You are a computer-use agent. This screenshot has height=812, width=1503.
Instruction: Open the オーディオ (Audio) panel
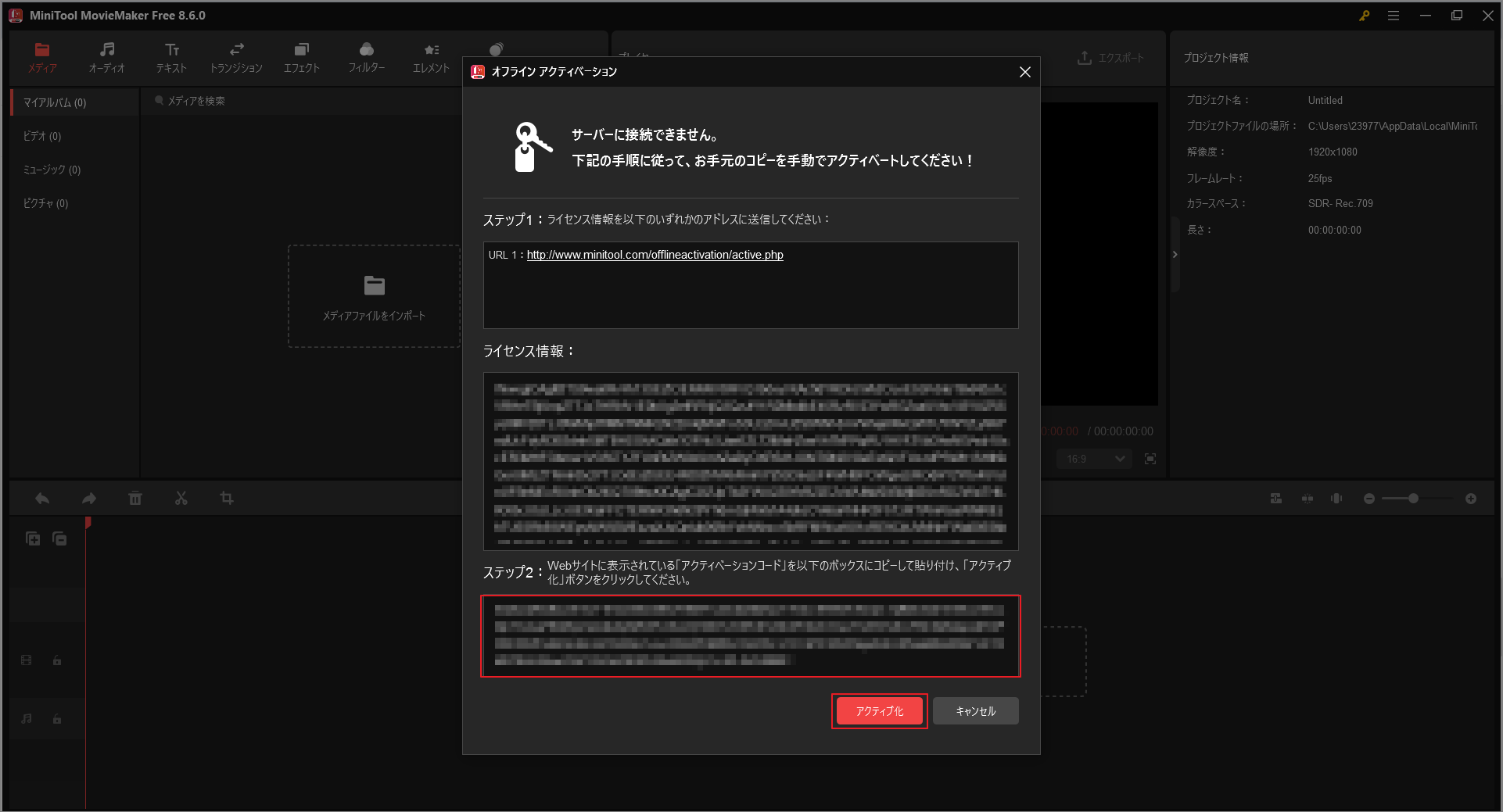(x=106, y=56)
